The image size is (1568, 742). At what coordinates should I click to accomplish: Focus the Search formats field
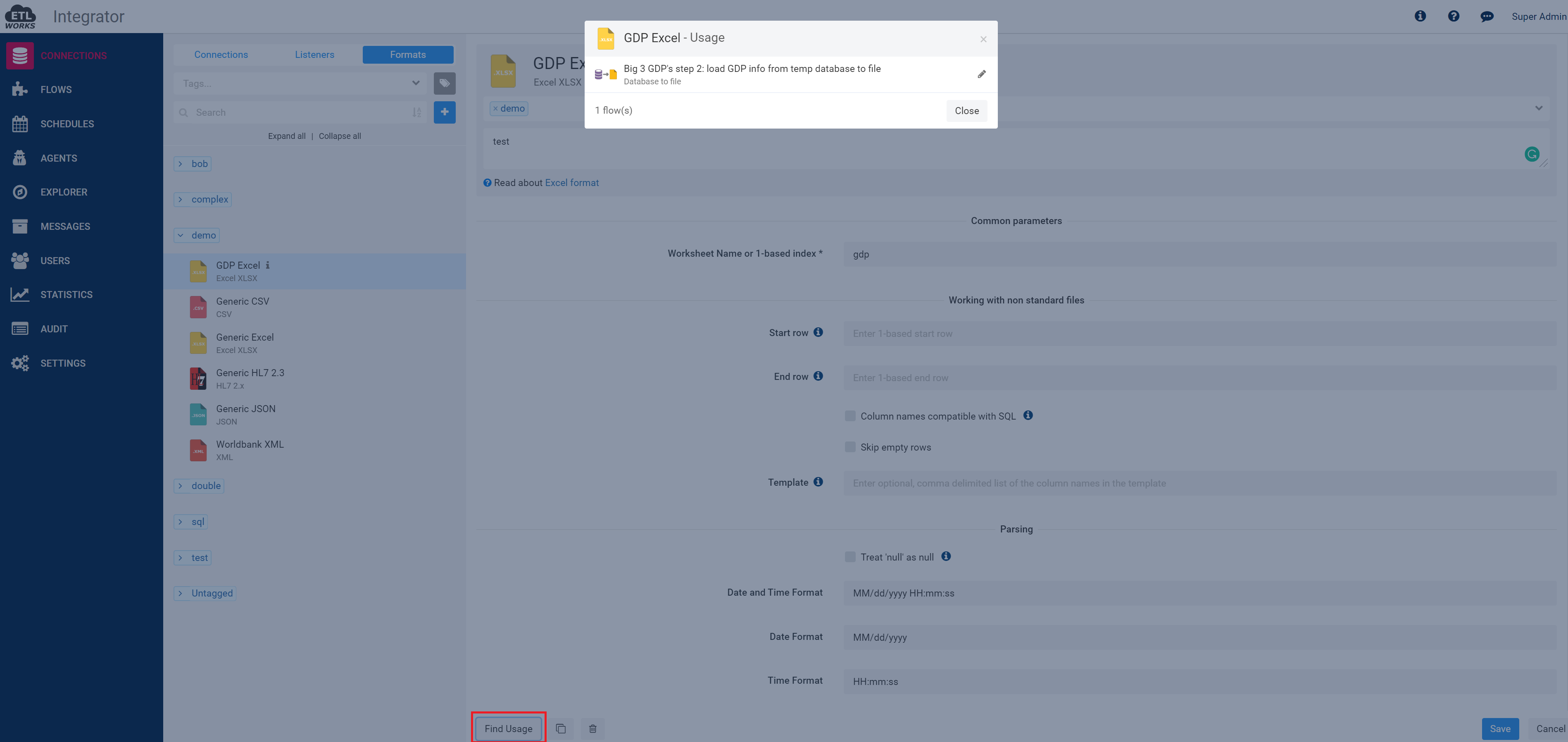(300, 112)
